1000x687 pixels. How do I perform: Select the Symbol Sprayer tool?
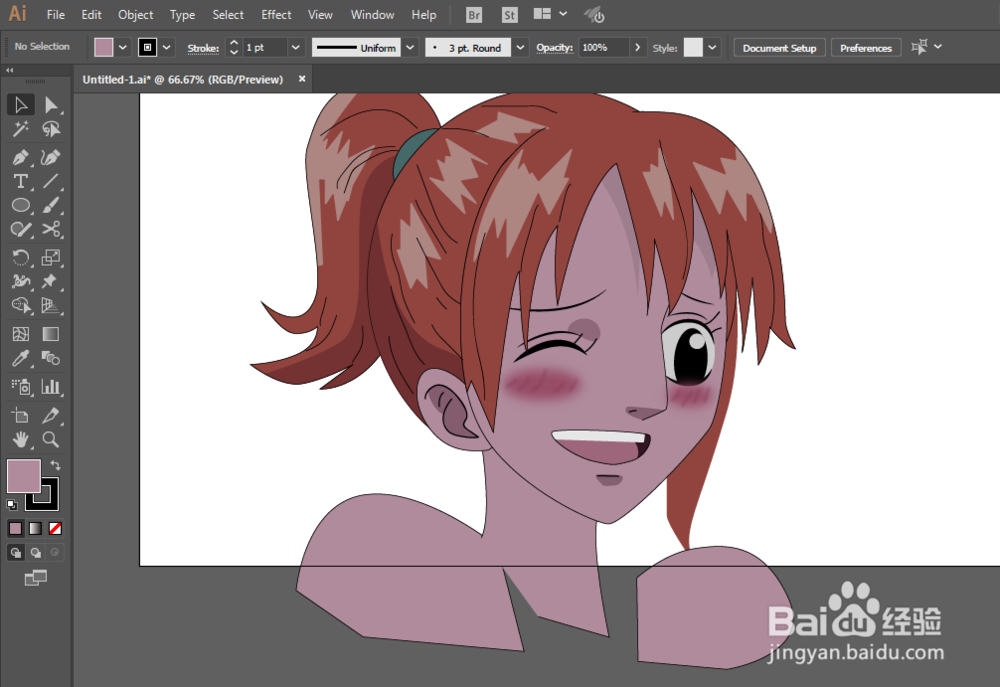20,387
